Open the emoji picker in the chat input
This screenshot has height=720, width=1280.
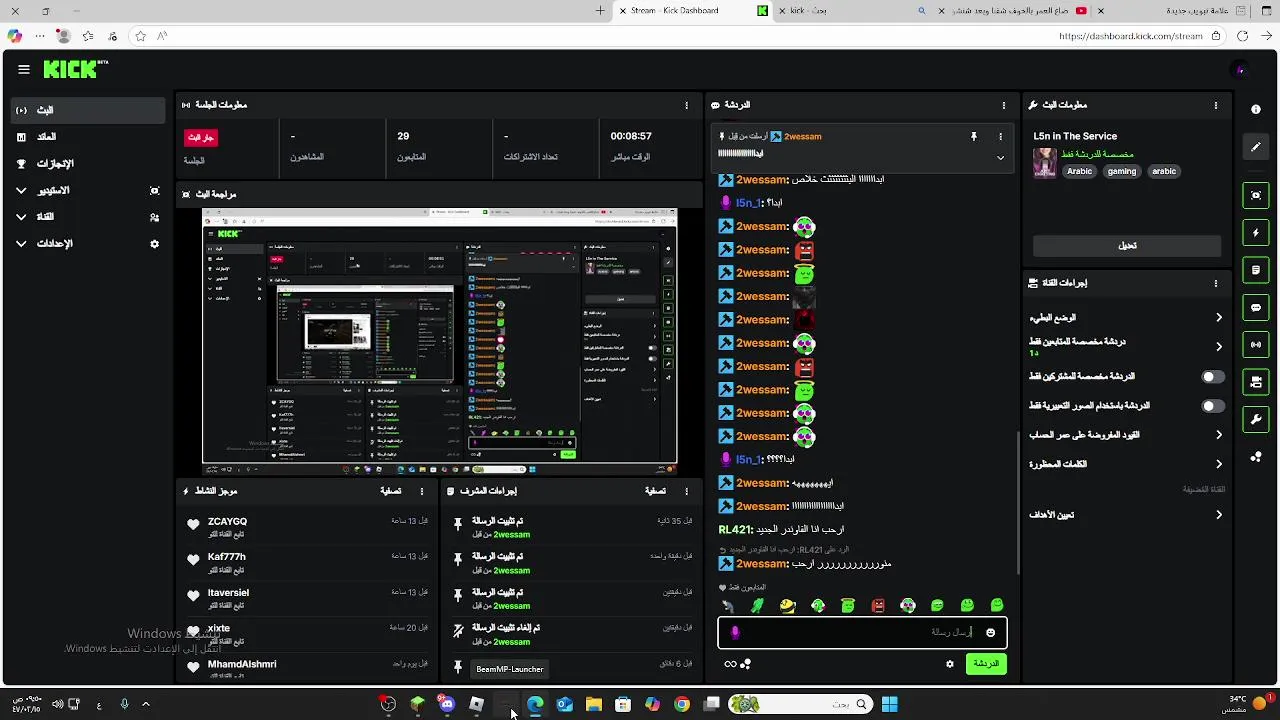[x=991, y=632]
